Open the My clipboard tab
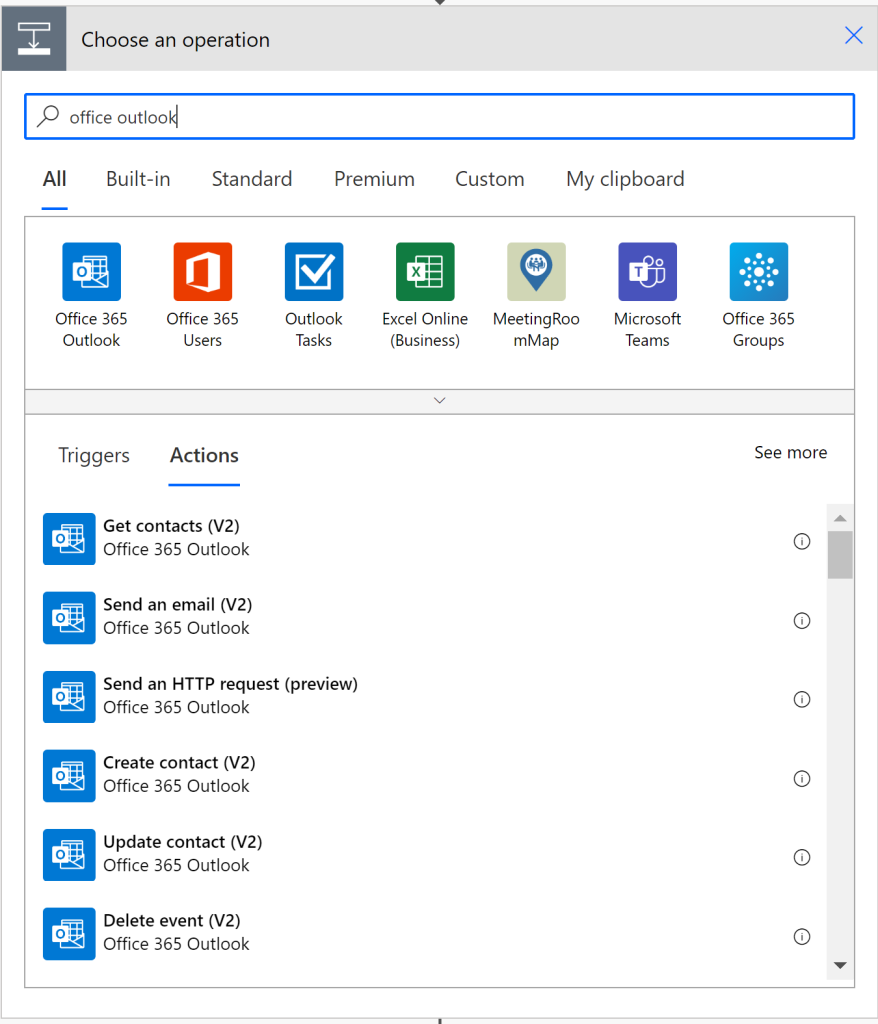 point(625,179)
